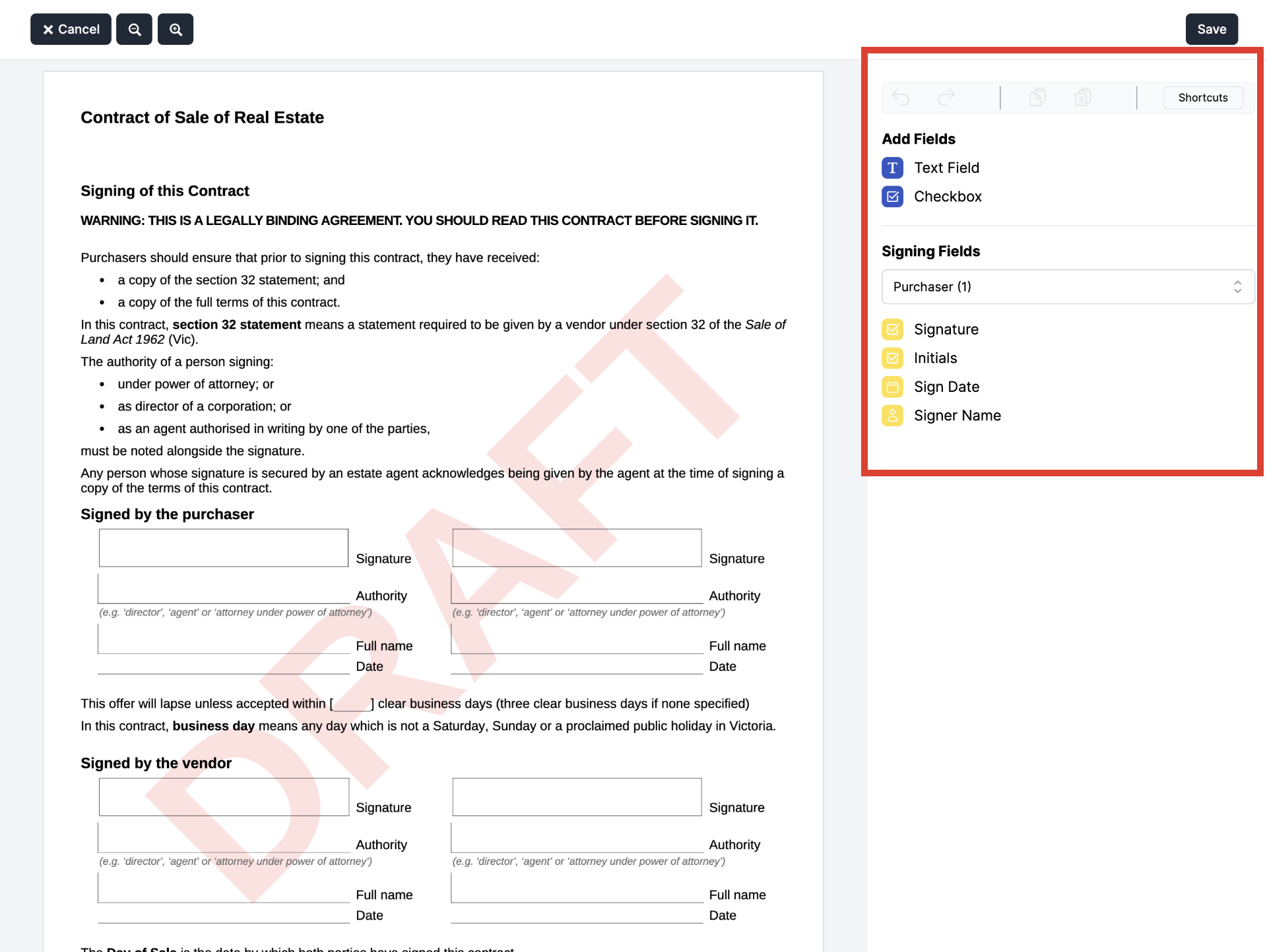Select the Signer Name person icon

click(892, 416)
